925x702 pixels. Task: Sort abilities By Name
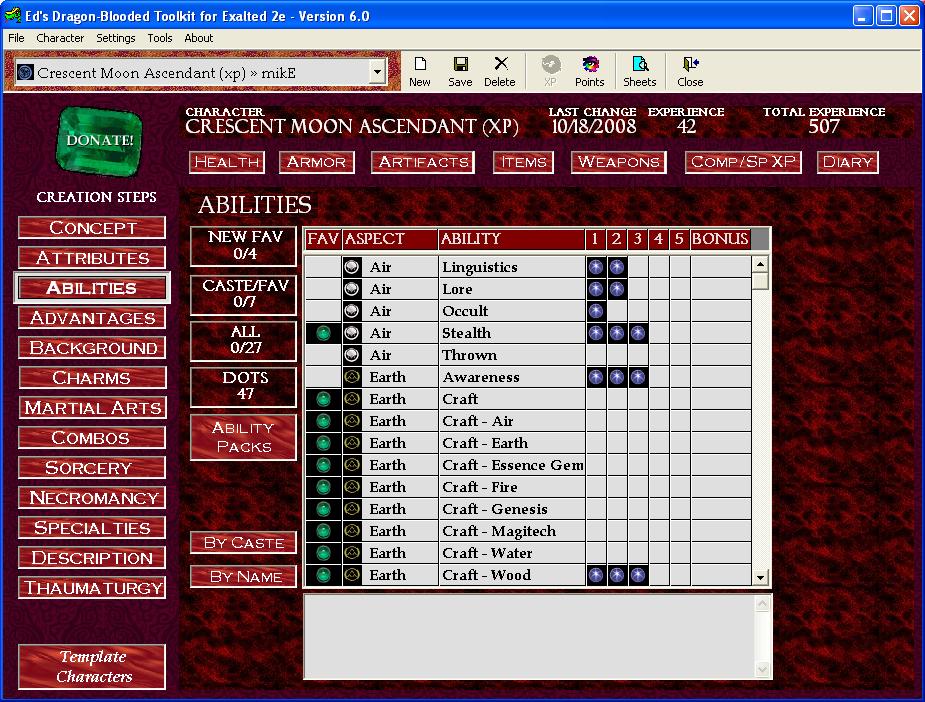243,576
